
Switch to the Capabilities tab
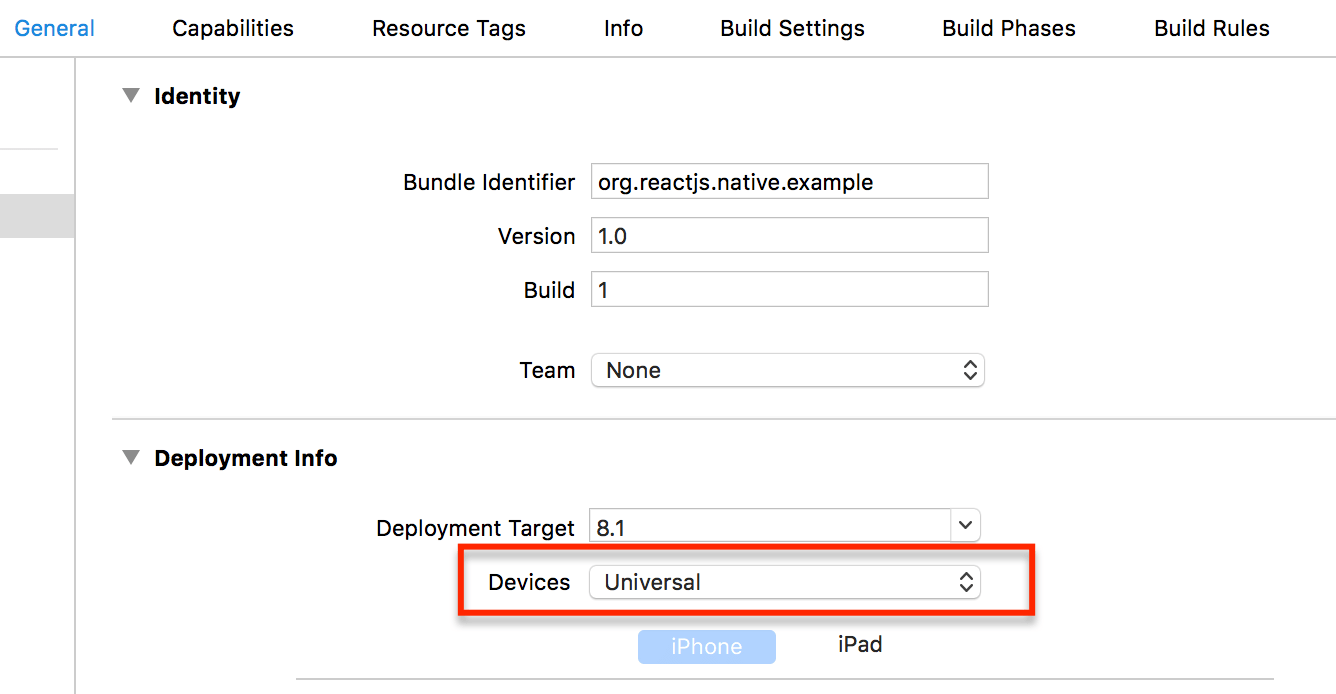[x=232, y=28]
